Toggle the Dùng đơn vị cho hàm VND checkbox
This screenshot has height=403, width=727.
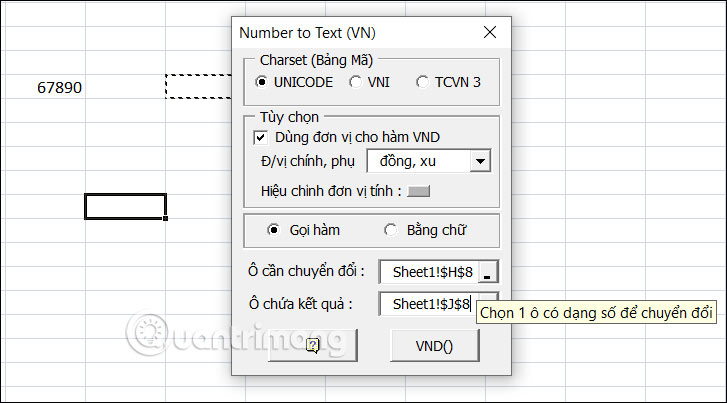(x=262, y=138)
